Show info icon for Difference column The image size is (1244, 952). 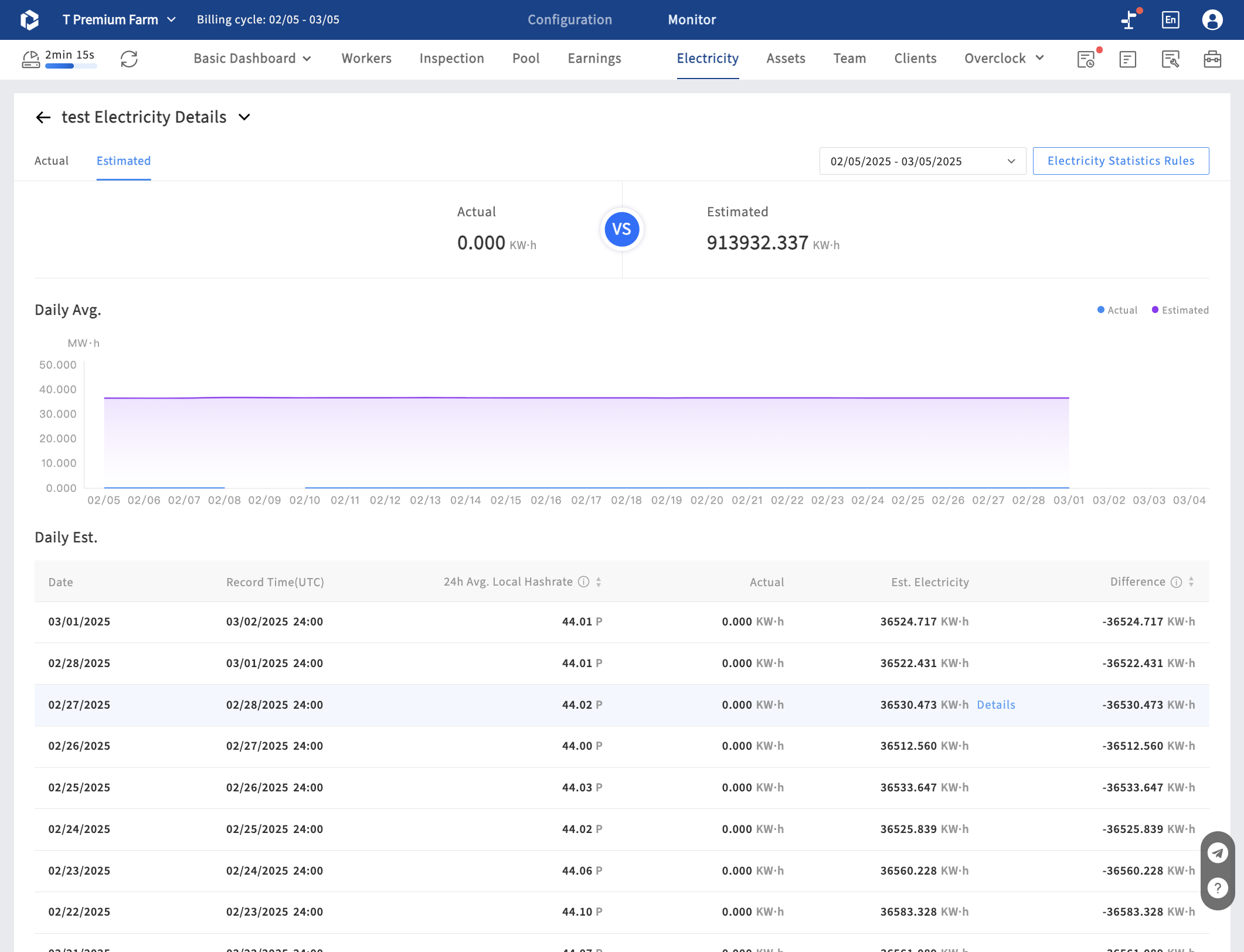(x=1177, y=582)
